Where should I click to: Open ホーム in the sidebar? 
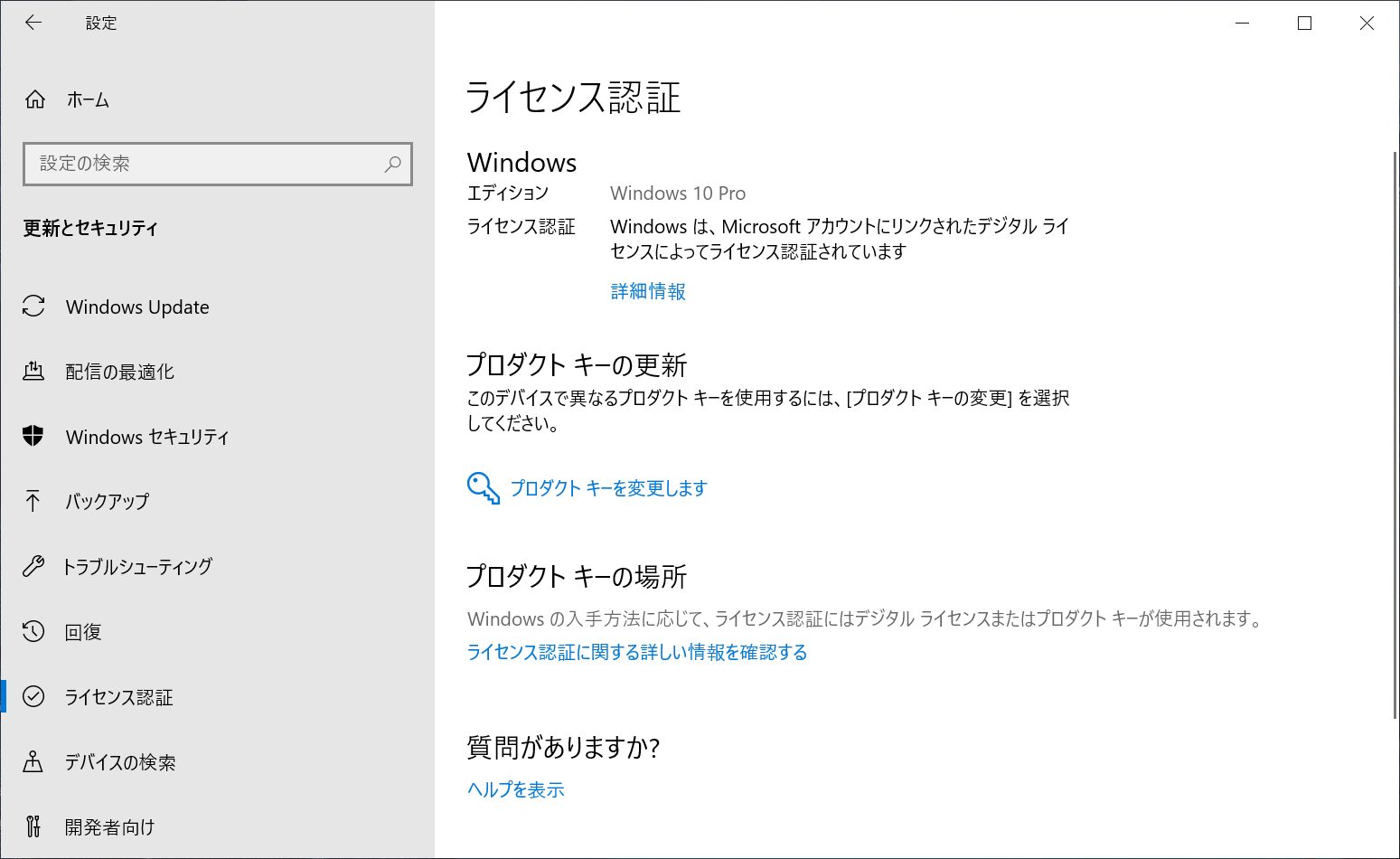pyautogui.click(x=88, y=99)
